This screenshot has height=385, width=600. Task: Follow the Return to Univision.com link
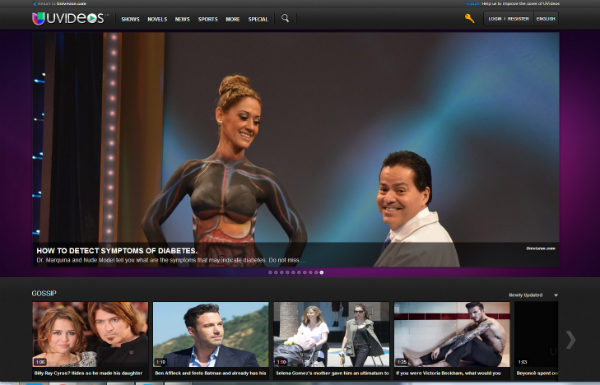(62, 4)
